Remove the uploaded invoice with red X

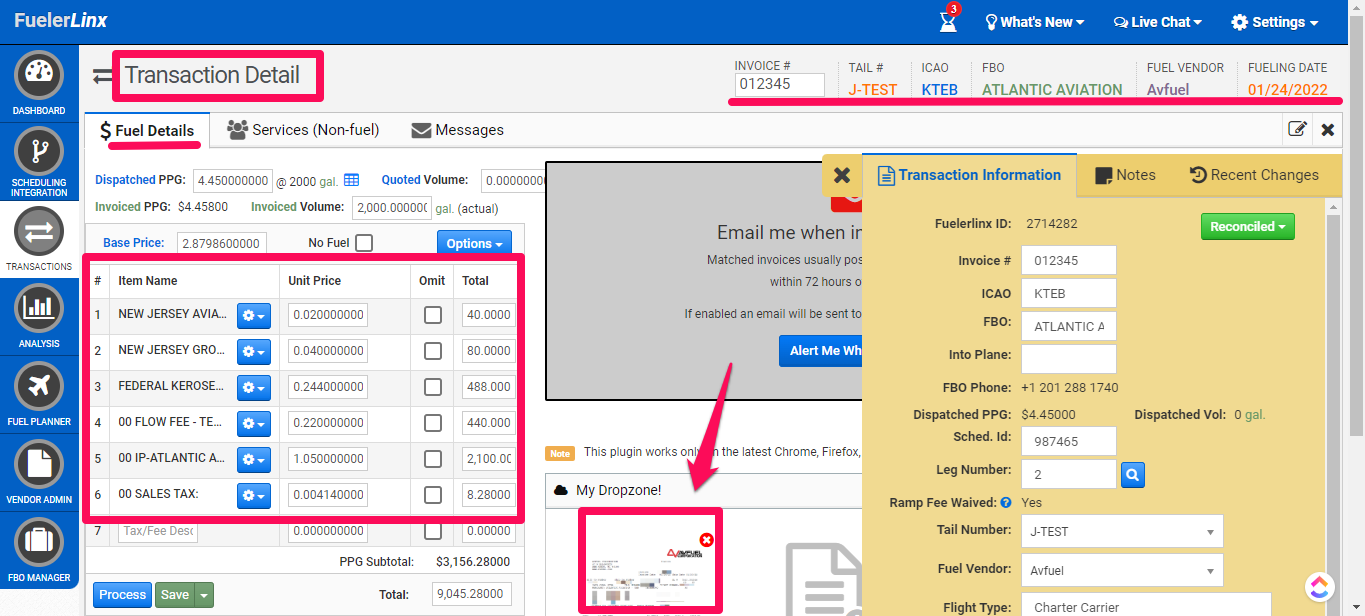click(x=707, y=540)
